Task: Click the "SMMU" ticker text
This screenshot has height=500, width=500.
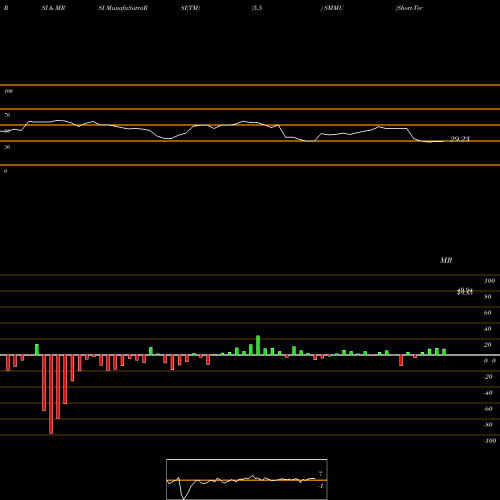Action: pos(334,8)
